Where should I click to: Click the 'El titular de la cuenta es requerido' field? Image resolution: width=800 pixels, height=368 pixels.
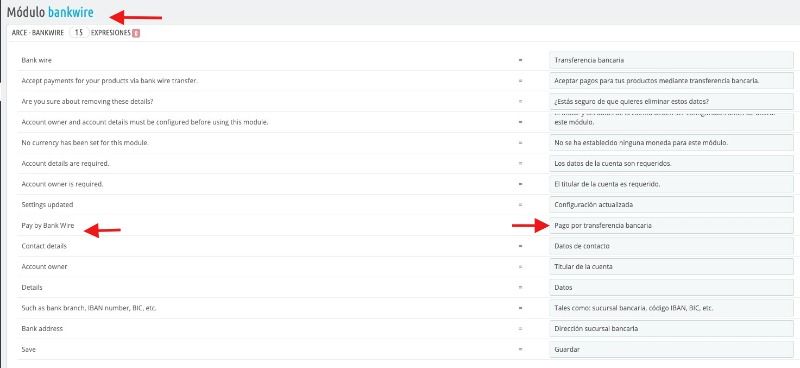point(671,184)
